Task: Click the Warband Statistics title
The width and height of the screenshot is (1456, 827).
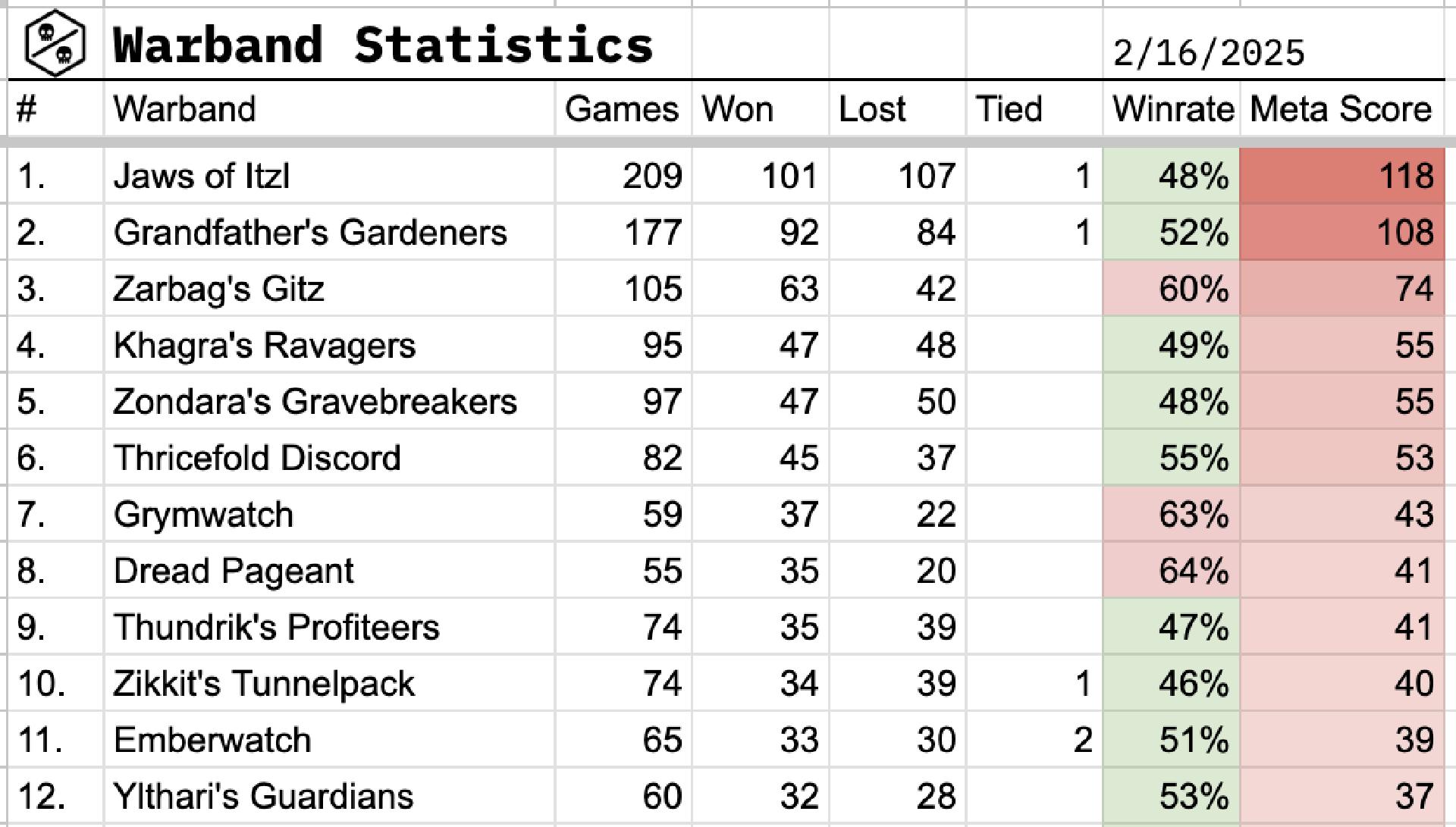Action: click(x=383, y=45)
